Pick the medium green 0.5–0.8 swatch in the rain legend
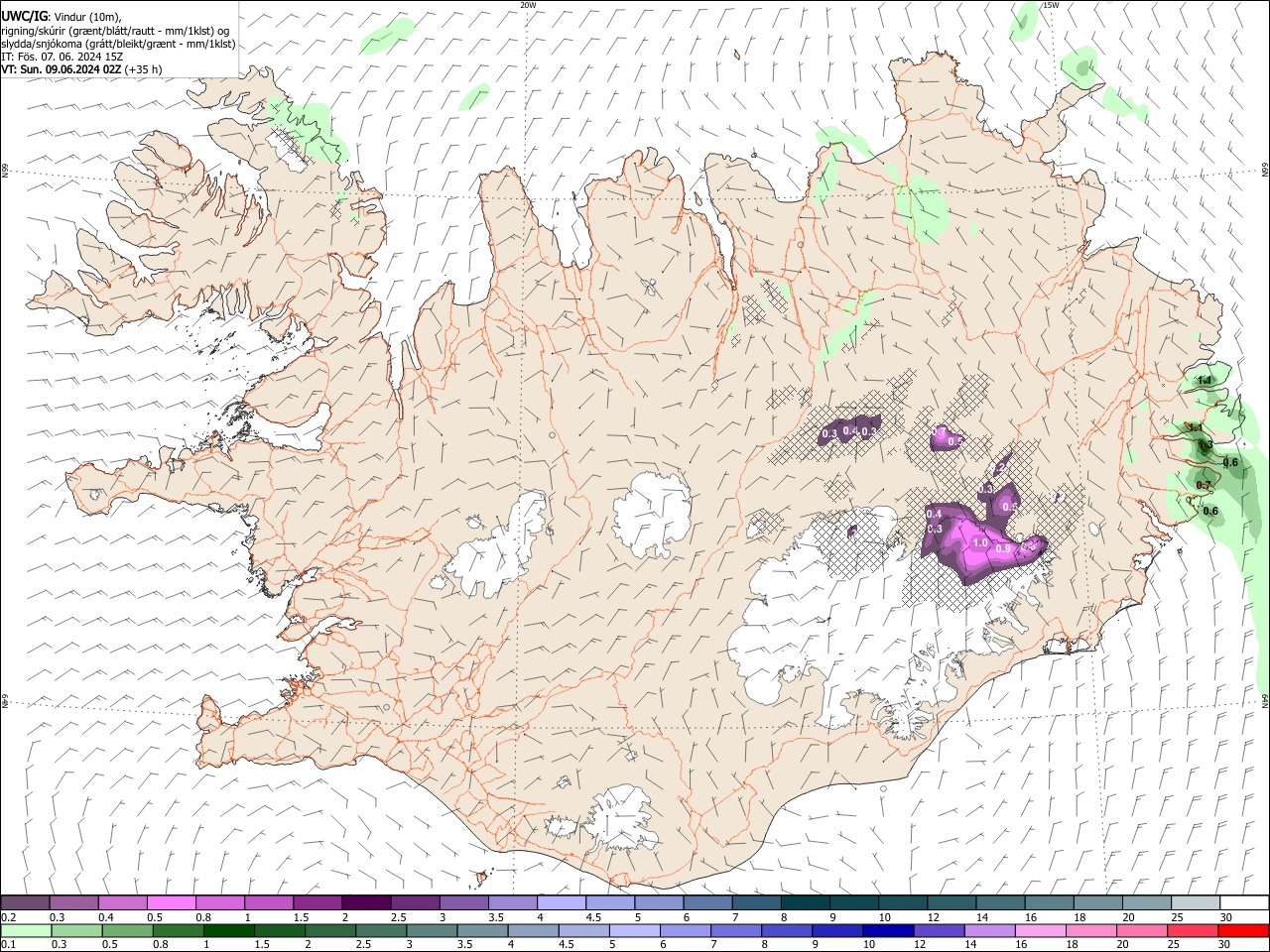Screen dimensions: 1270x952 click(x=128, y=931)
